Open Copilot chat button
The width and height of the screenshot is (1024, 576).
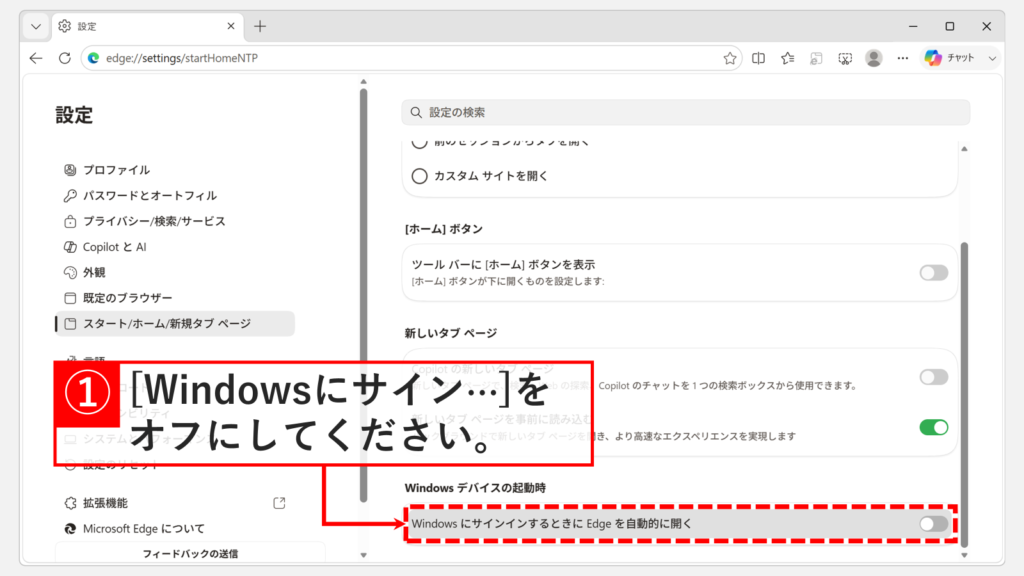pos(950,58)
